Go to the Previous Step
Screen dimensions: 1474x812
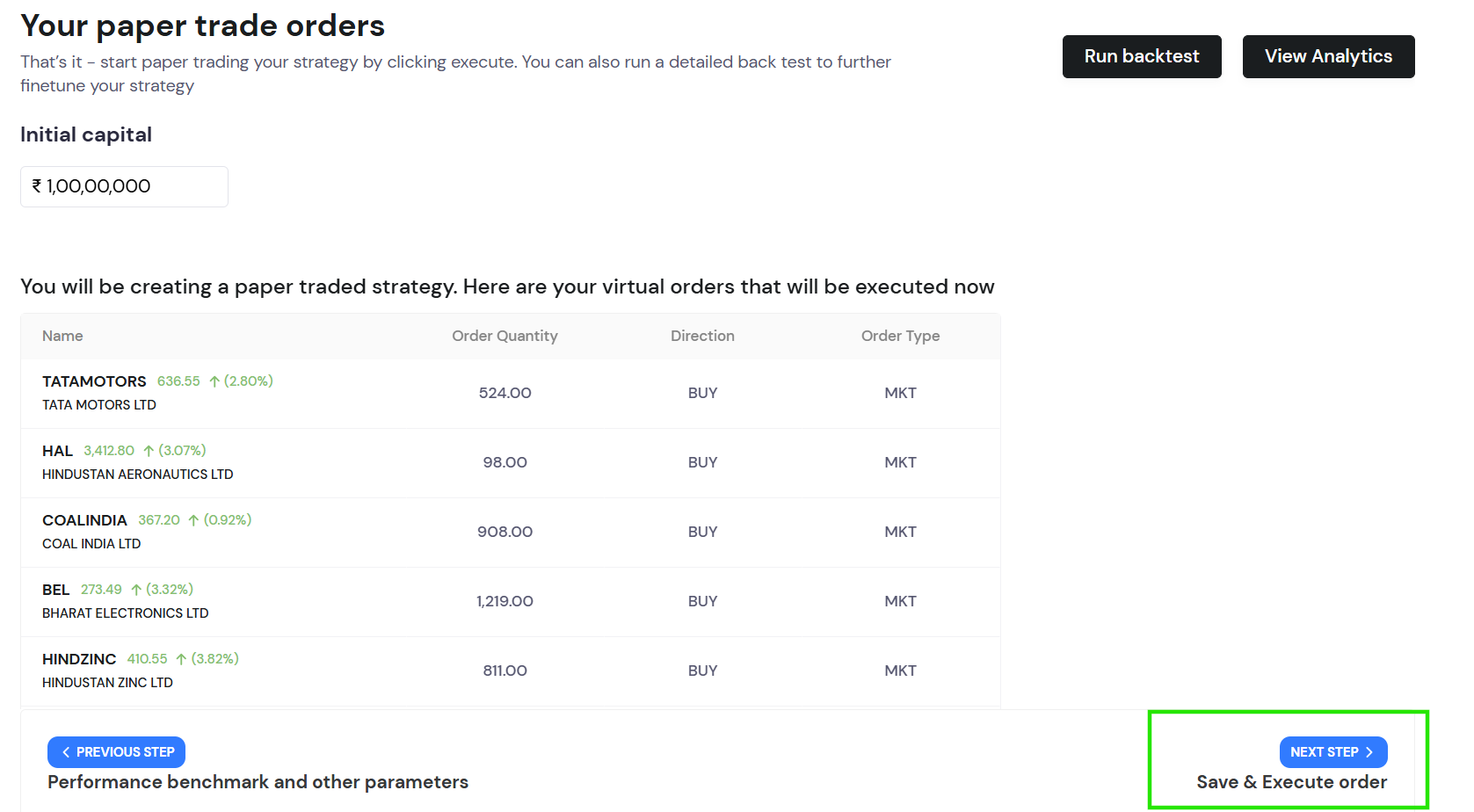pyautogui.click(x=116, y=751)
